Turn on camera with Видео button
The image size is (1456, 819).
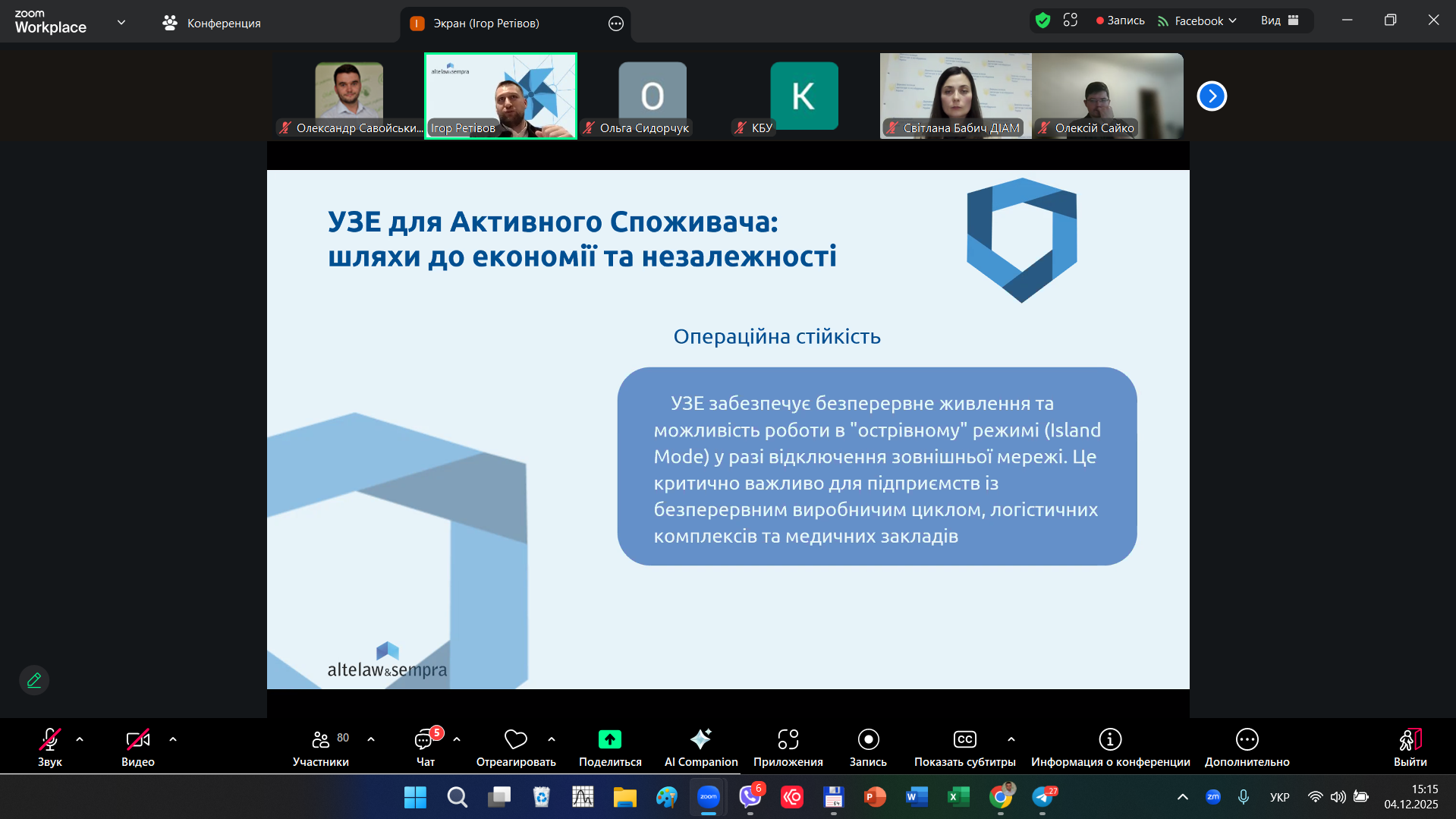pos(137,739)
